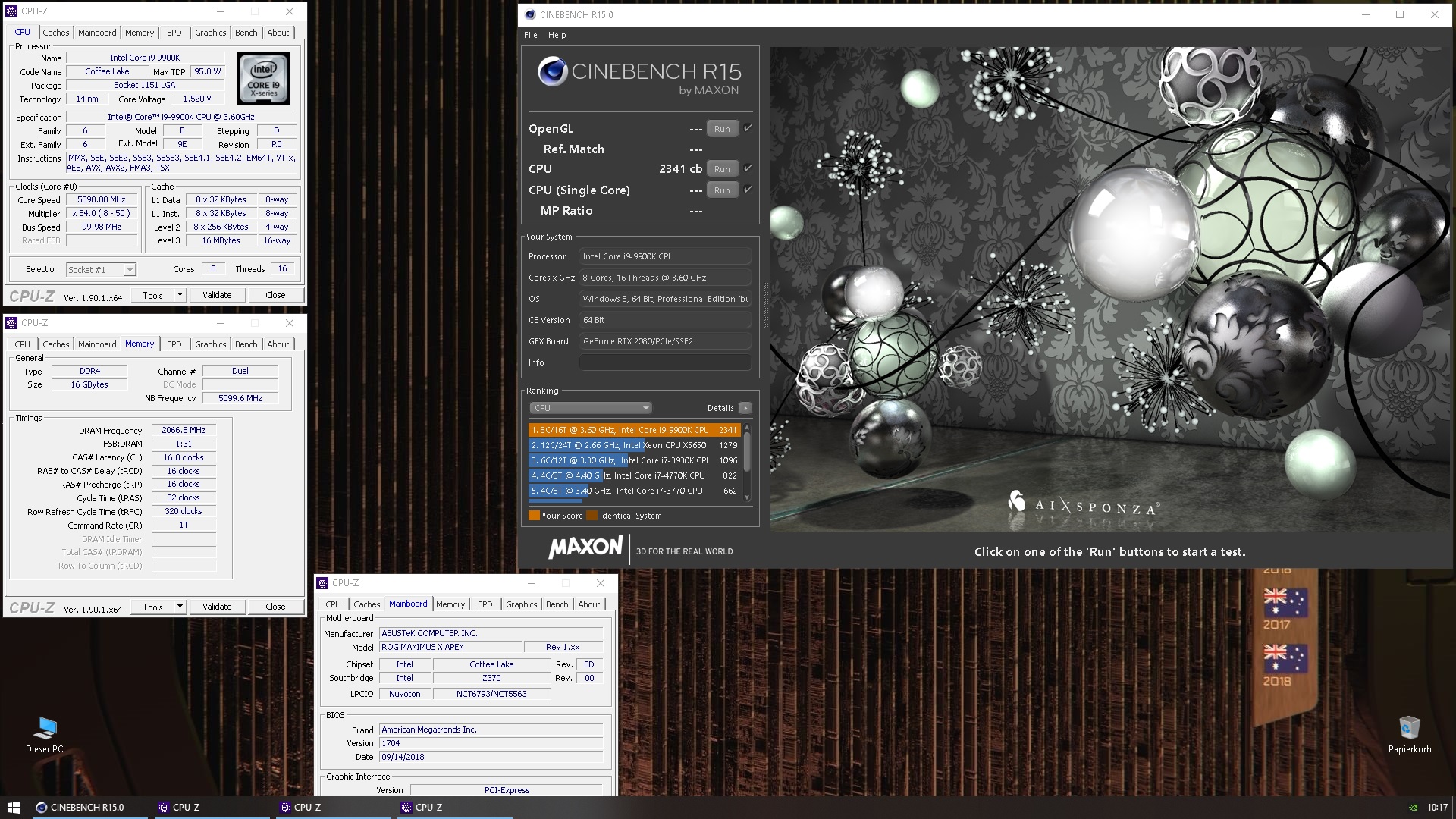Switch to Mainboard tab in top CPU-Z window
Screen dimensions: 1456x819
[97, 33]
